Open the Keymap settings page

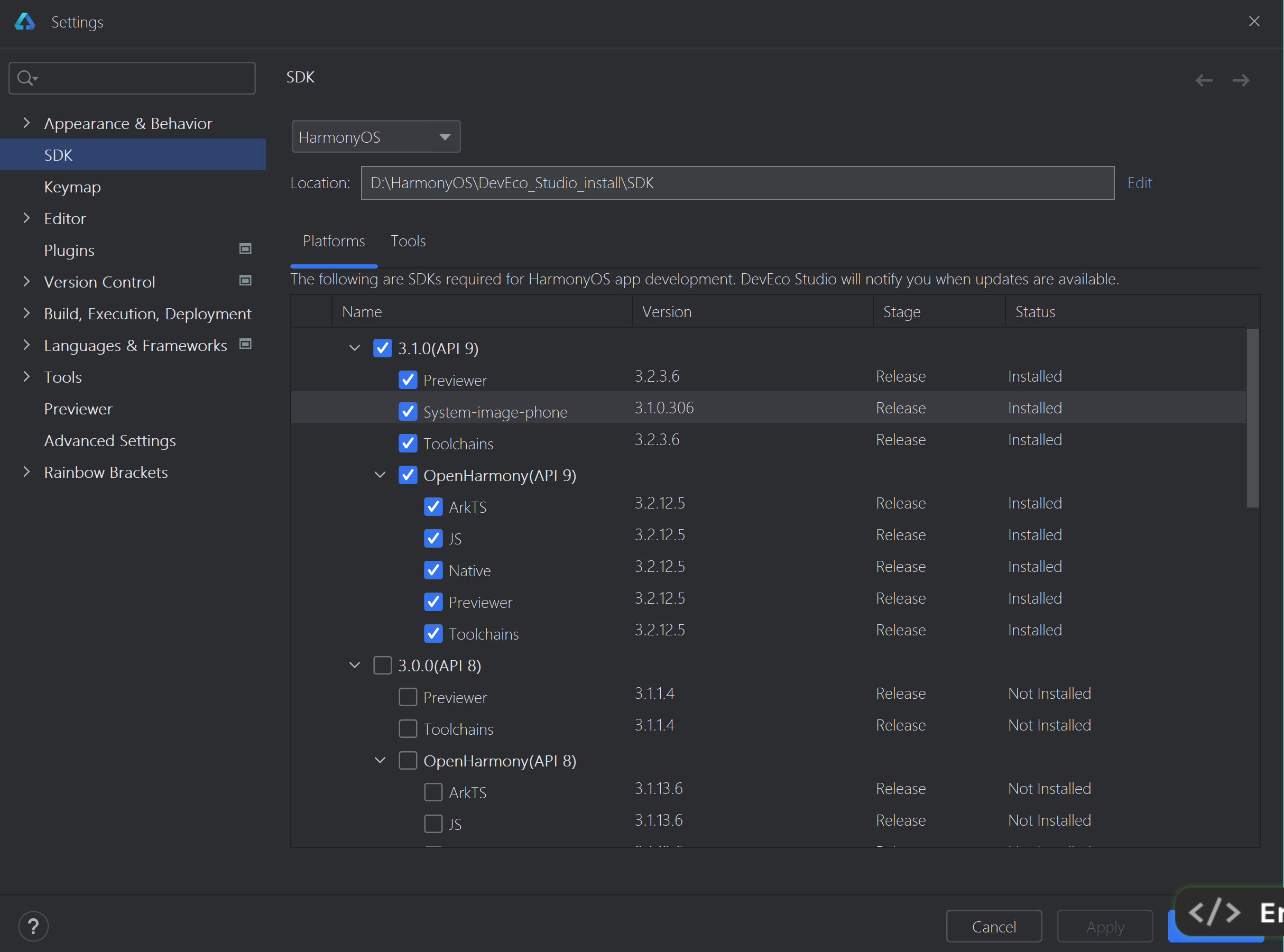point(72,187)
